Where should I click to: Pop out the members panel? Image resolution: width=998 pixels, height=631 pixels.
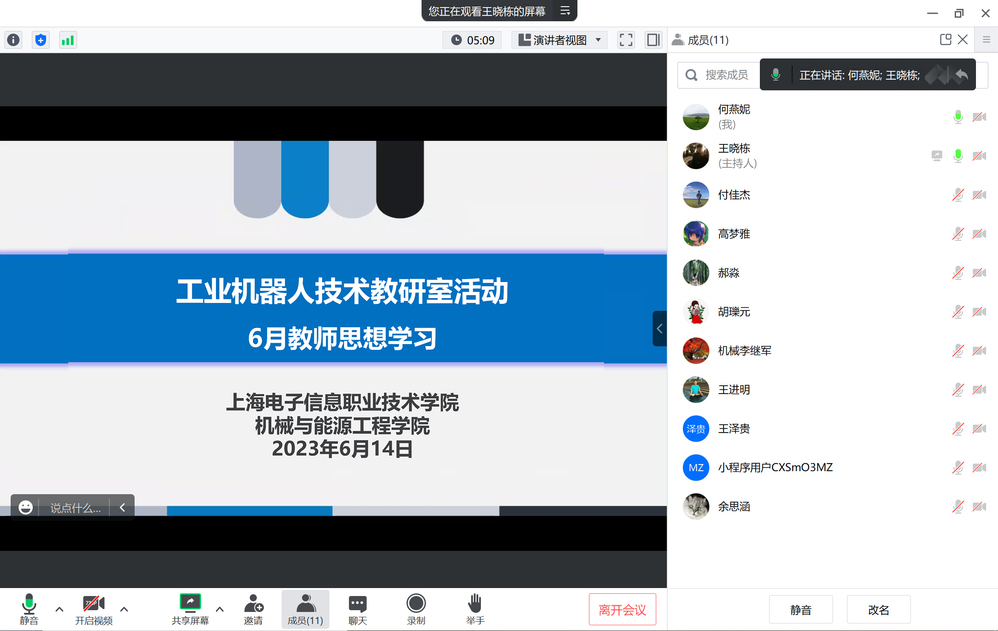[945, 40]
